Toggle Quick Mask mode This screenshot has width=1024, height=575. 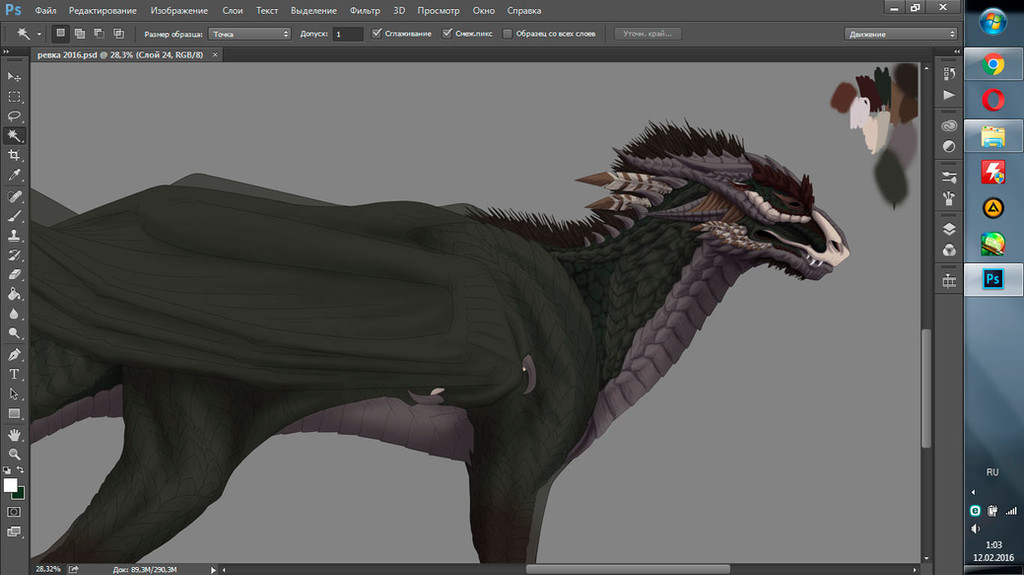coord(14,512)
